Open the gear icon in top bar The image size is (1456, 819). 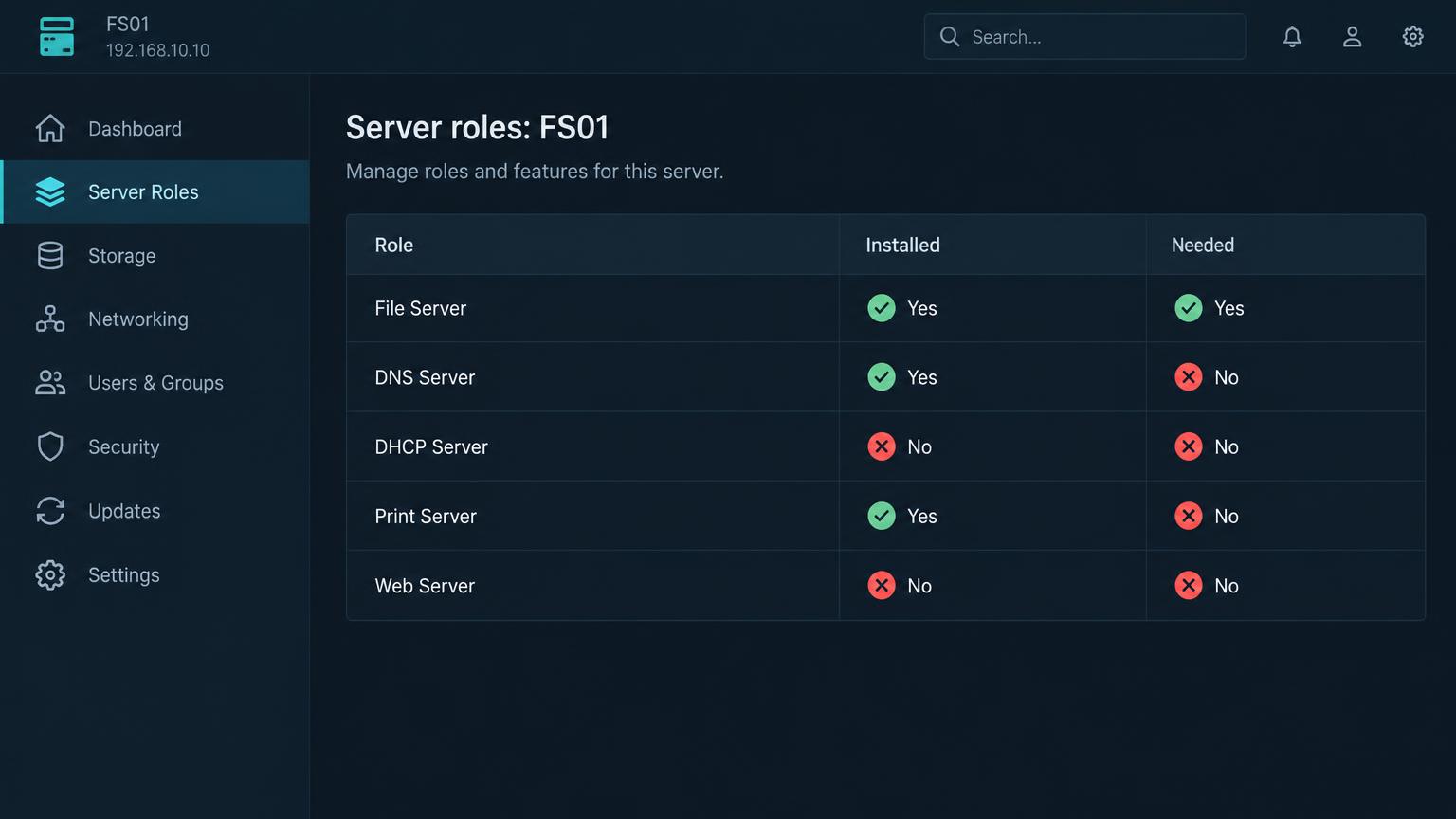tap(1413, 37)
